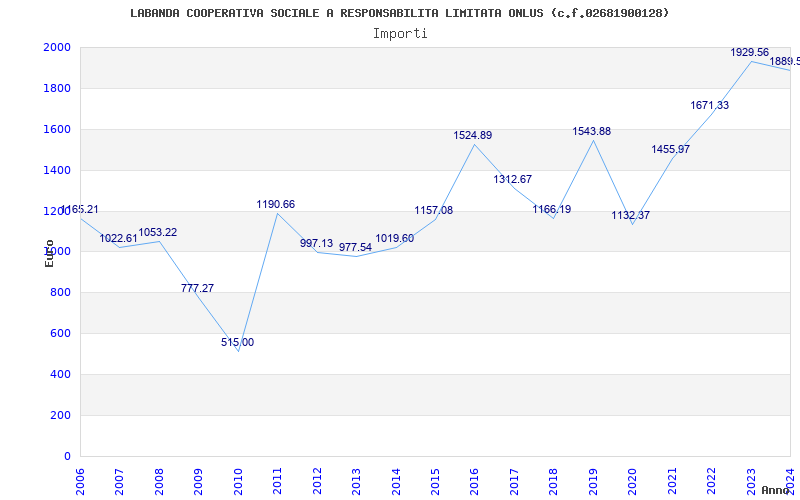
Task: Click the x-axis year 2011
Action: tap(278, 482)
